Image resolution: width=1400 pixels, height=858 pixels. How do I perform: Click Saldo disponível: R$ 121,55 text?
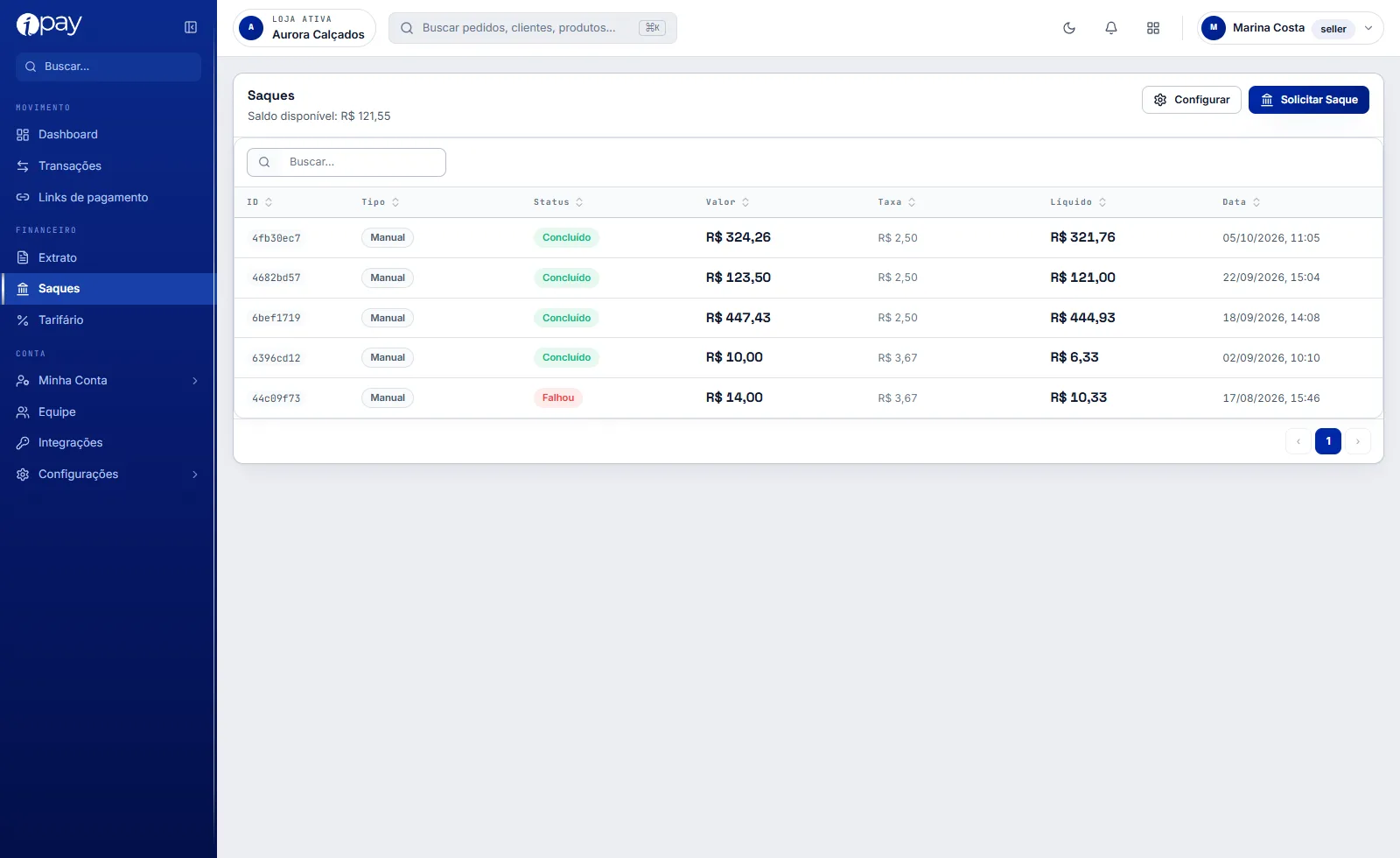pos(319,116)
